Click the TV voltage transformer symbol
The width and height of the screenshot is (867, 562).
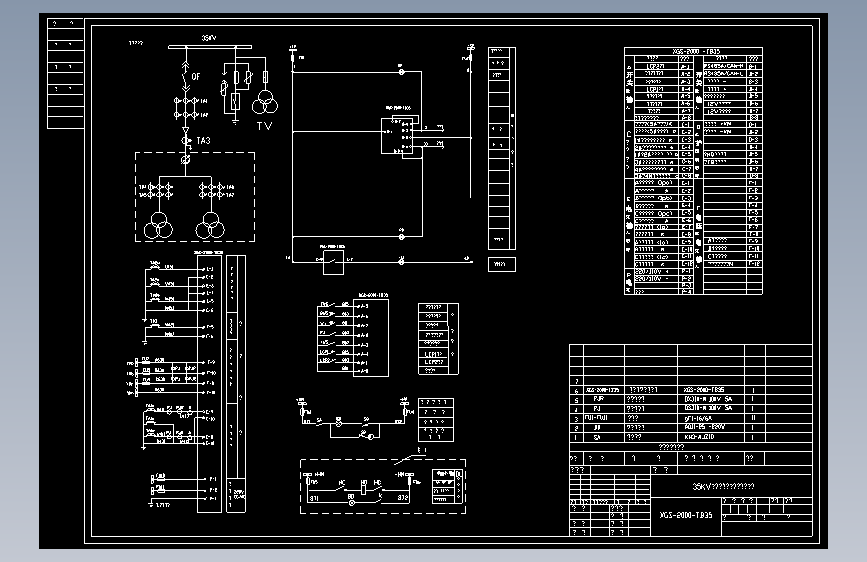(x=265, y=102)
